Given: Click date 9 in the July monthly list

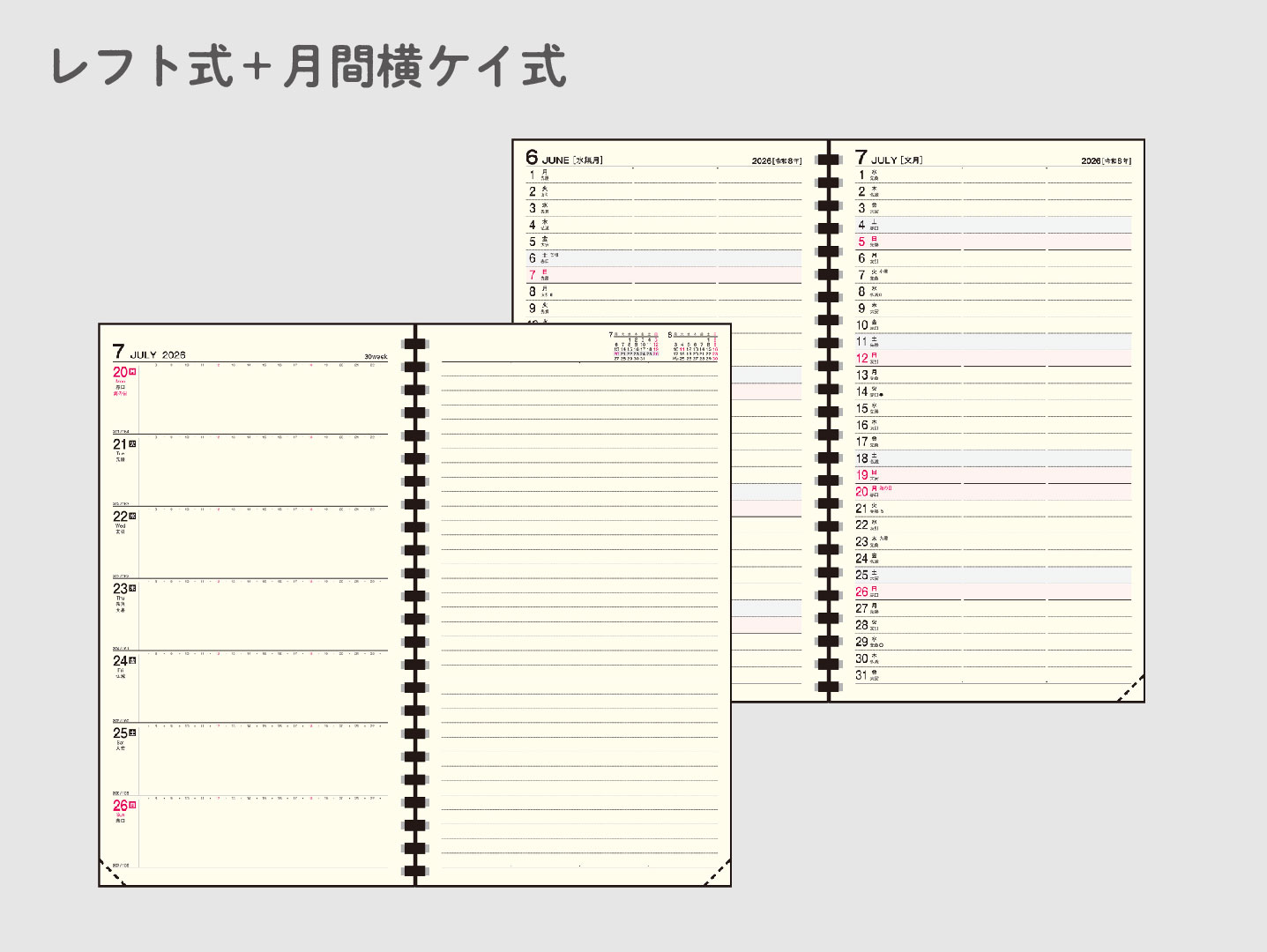Looking at the screenshot, I should 861,309.
